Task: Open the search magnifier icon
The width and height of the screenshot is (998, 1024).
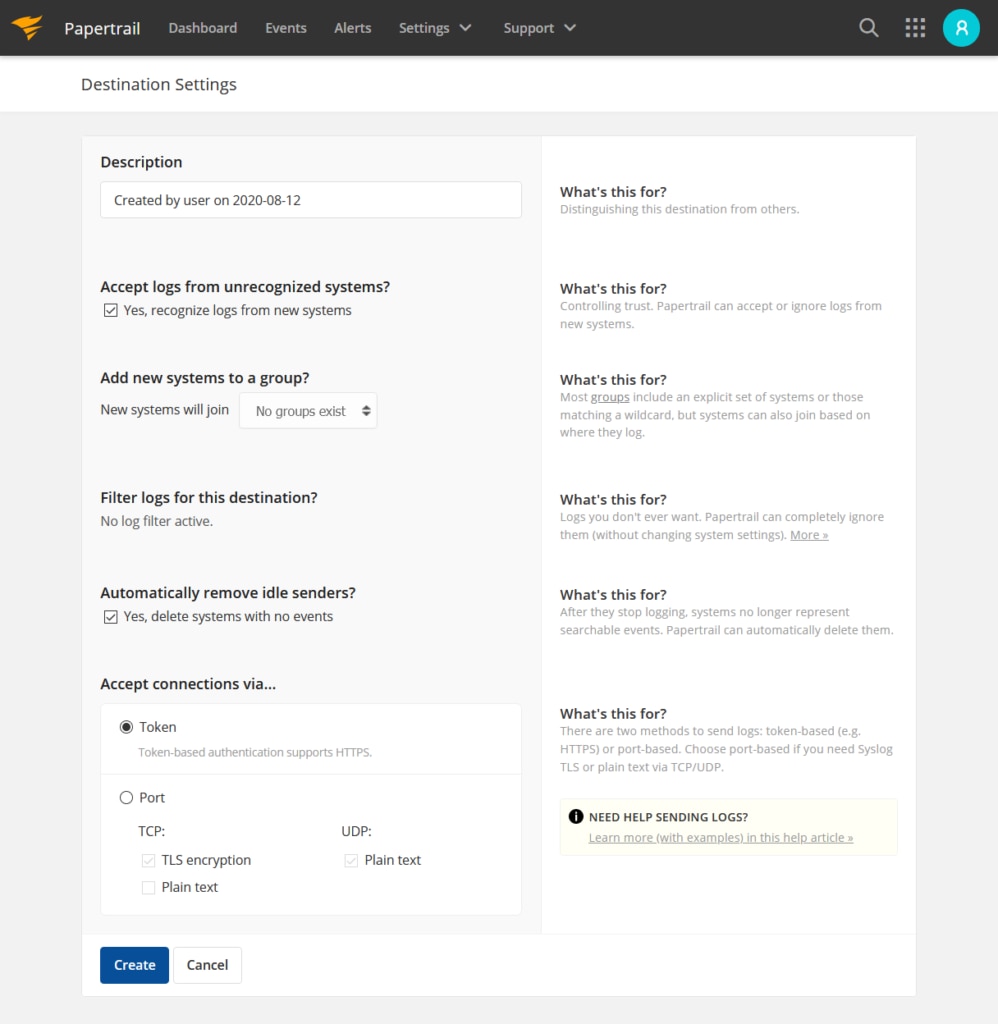Action: click(868, 27)
